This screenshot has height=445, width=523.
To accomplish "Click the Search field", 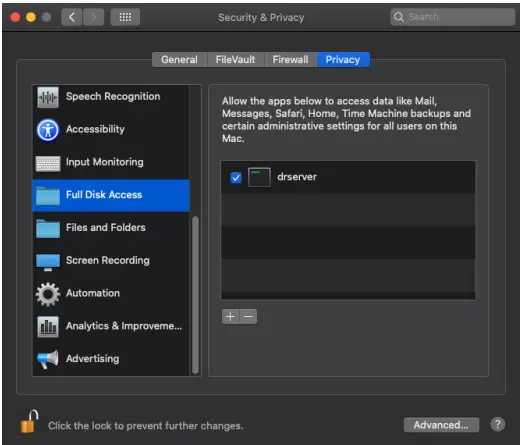I will tap(453, 17).
